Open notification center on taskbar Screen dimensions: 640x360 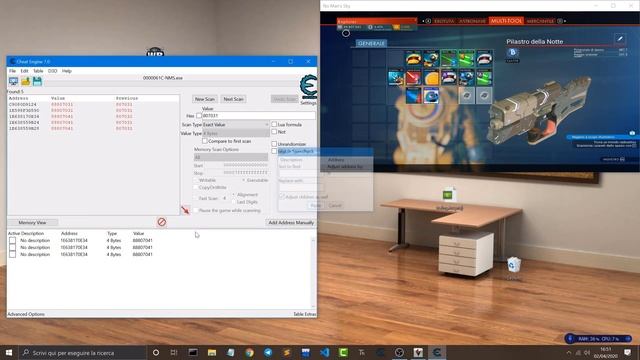(x=628, y=352)
